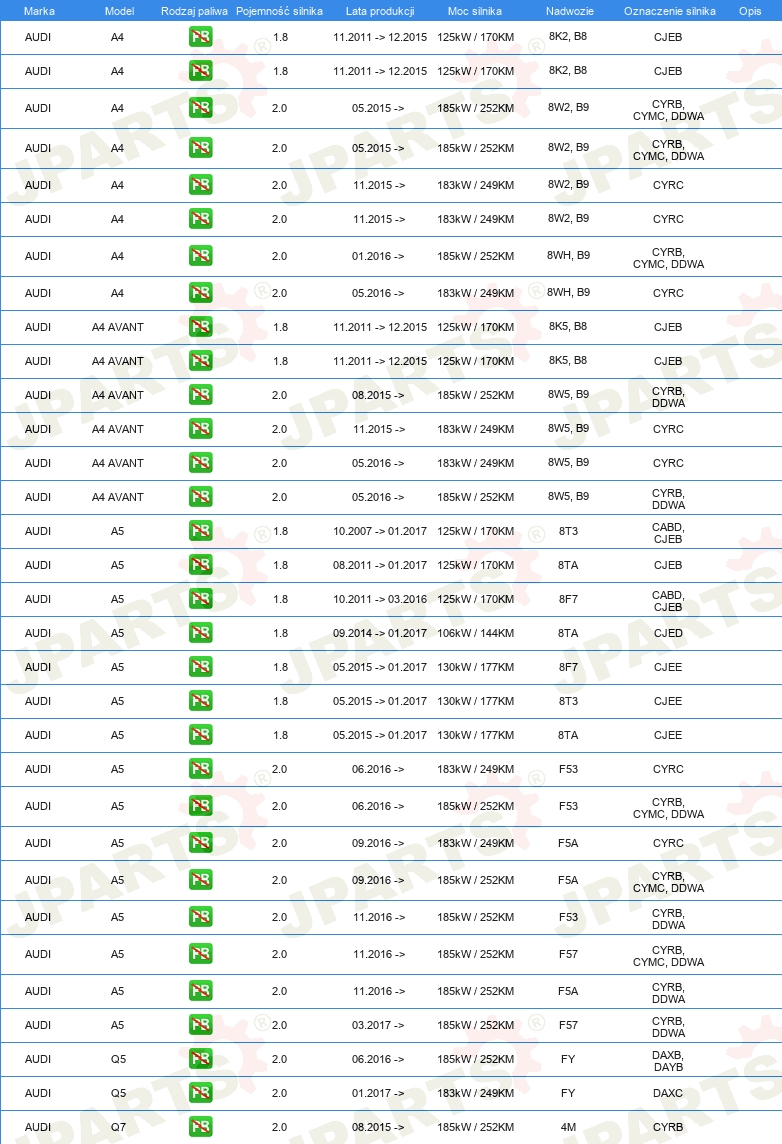This screenshot has width=782, height=1144.
Task: Select 'CABD, CJEB' in the 8F7 row
Action: point(668,601)
